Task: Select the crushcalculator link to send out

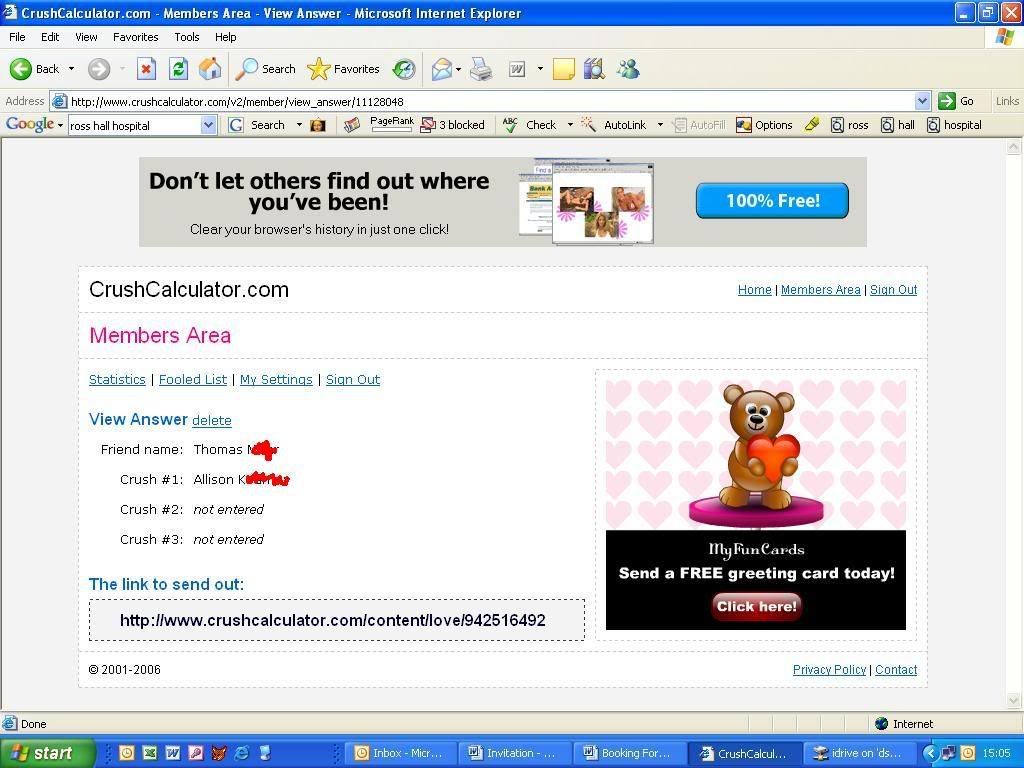Action: click(x=332, y=620)
